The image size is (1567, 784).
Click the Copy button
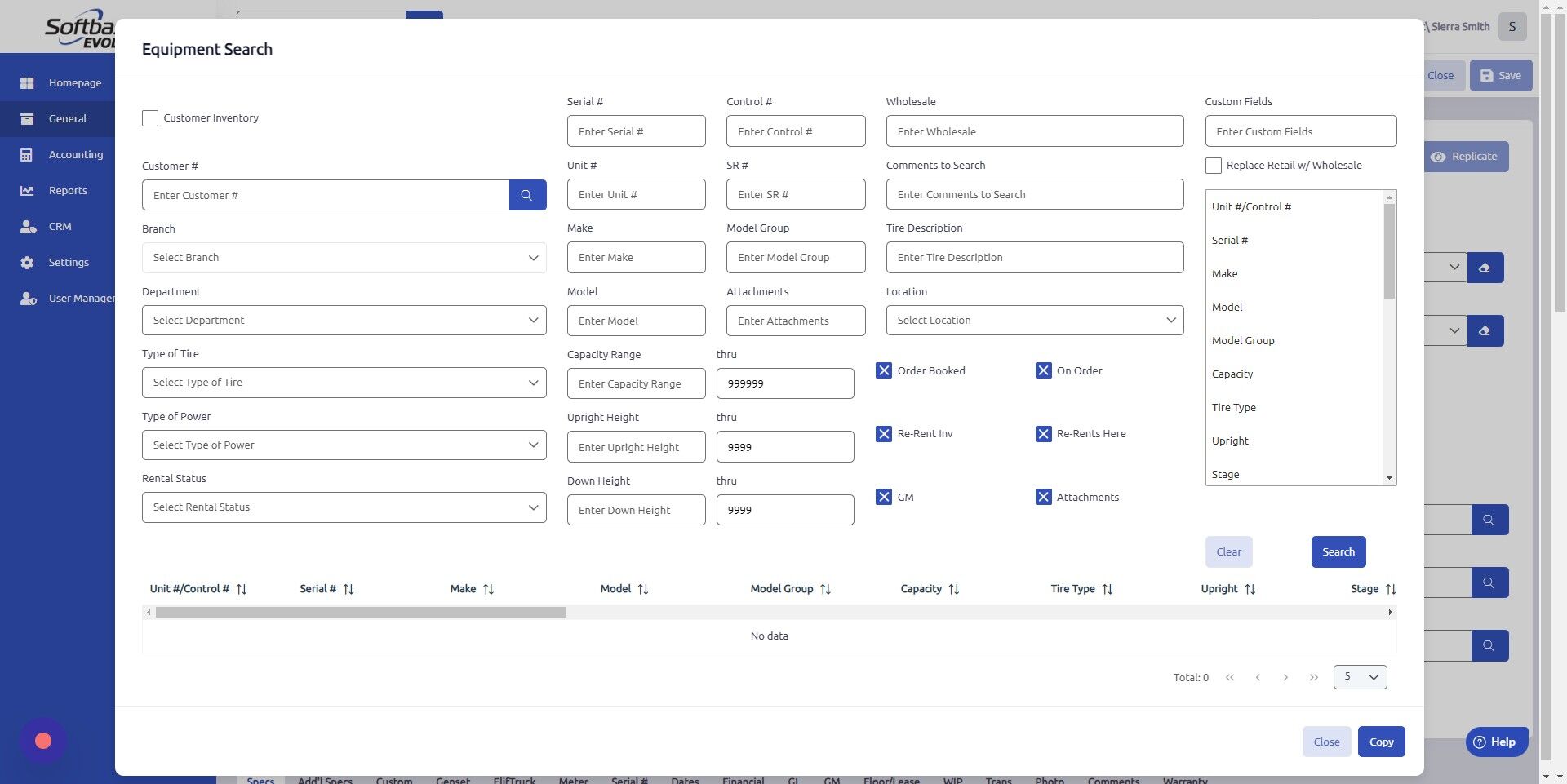pos(1381,742)
